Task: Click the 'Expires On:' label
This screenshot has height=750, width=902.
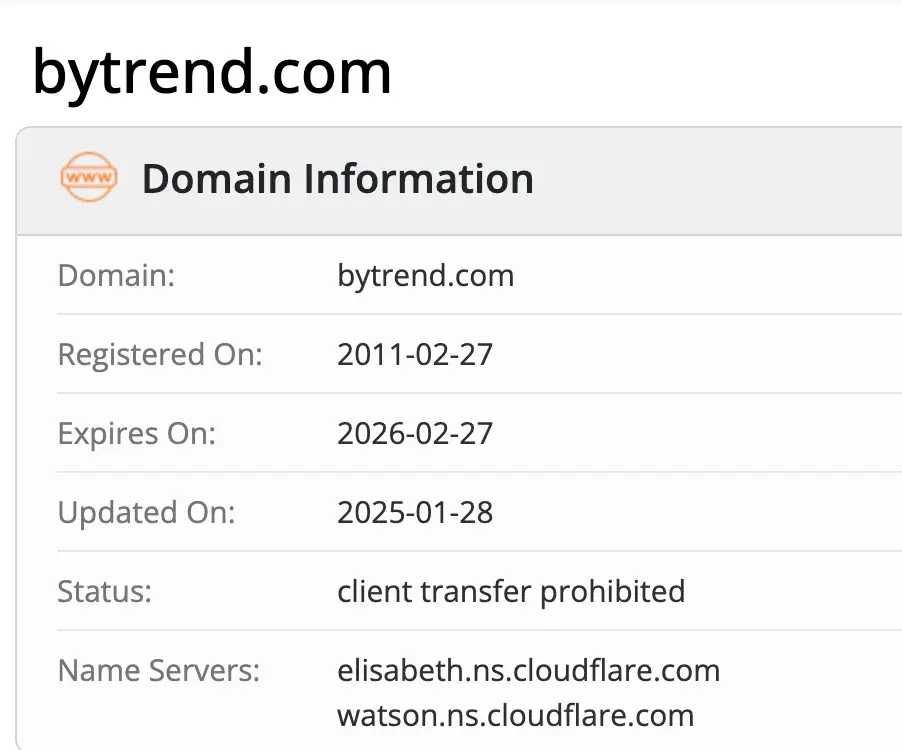Action: pyautogui.click(x=137, y=433)
